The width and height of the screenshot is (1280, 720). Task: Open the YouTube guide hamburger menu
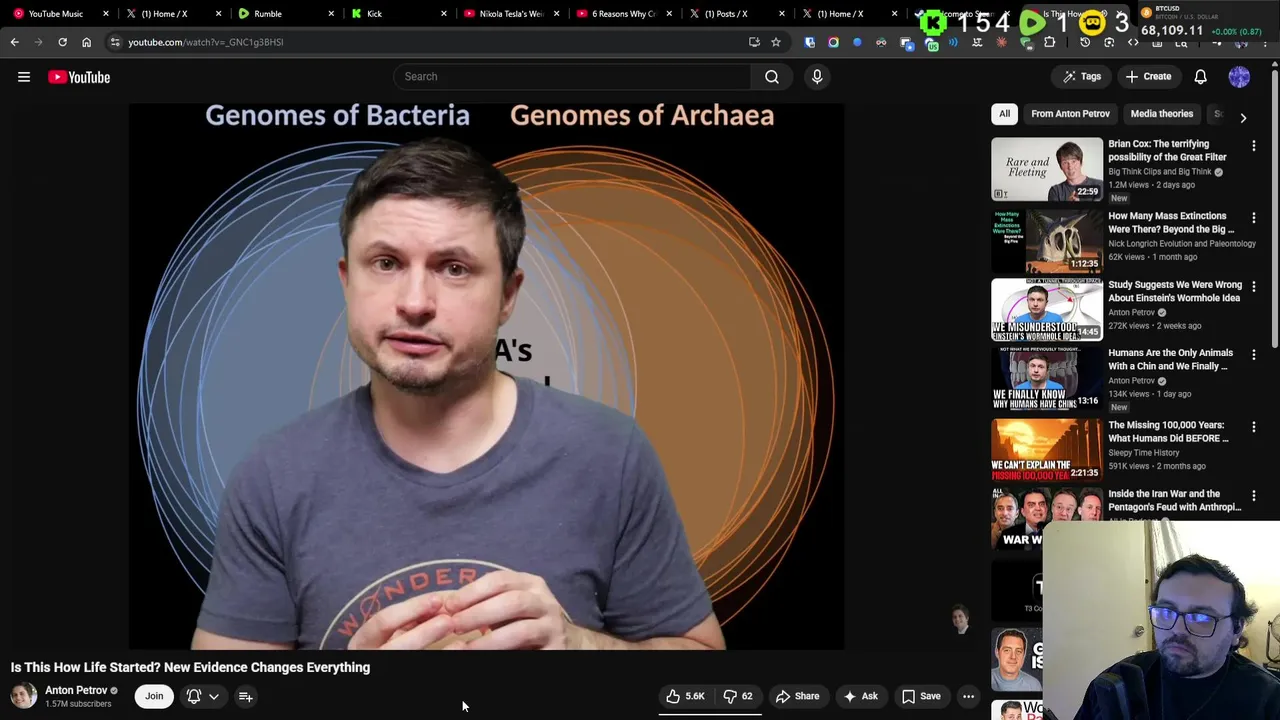24,77
